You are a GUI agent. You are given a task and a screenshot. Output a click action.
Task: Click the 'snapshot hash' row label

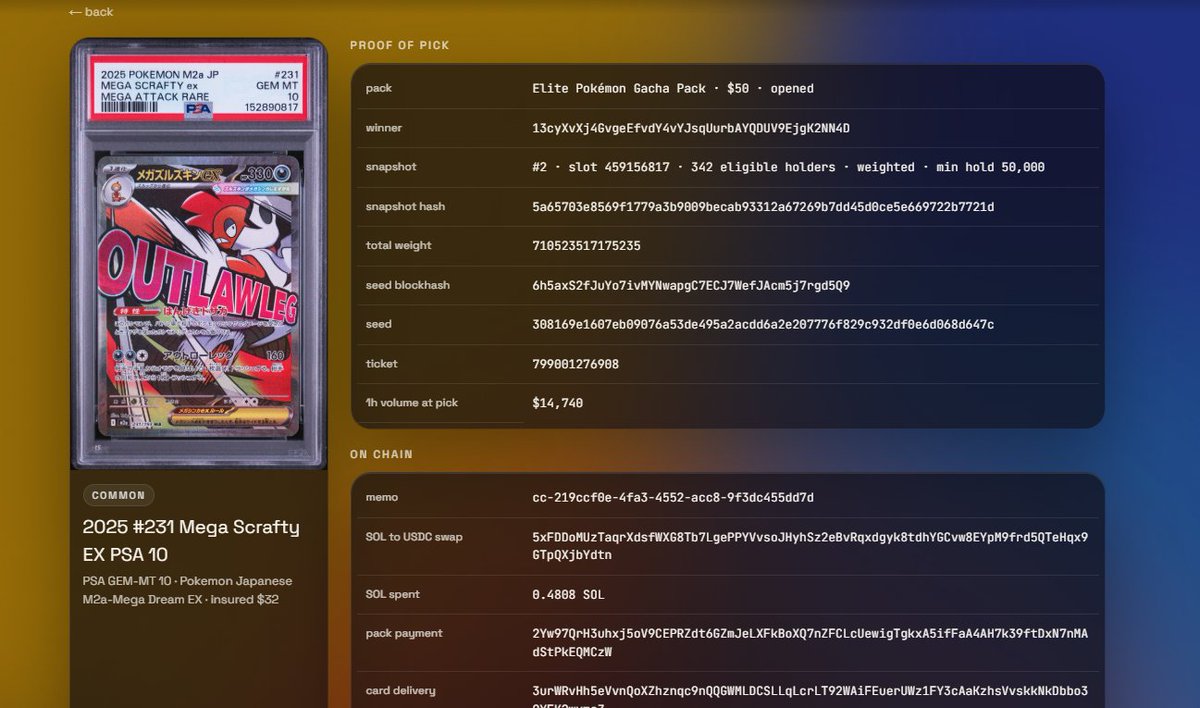(405, 207)
